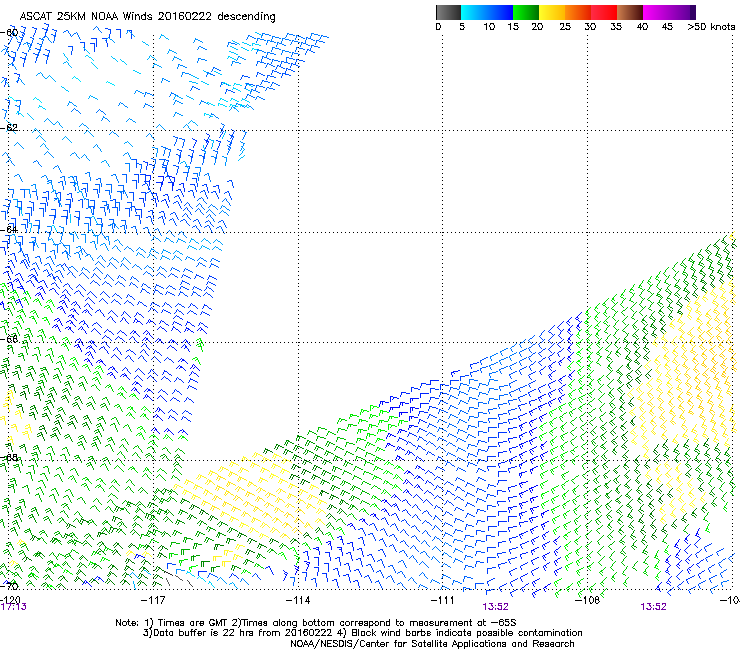Click the '30' legend scale label
740x650 pixels.
click(x=590, y=27)
